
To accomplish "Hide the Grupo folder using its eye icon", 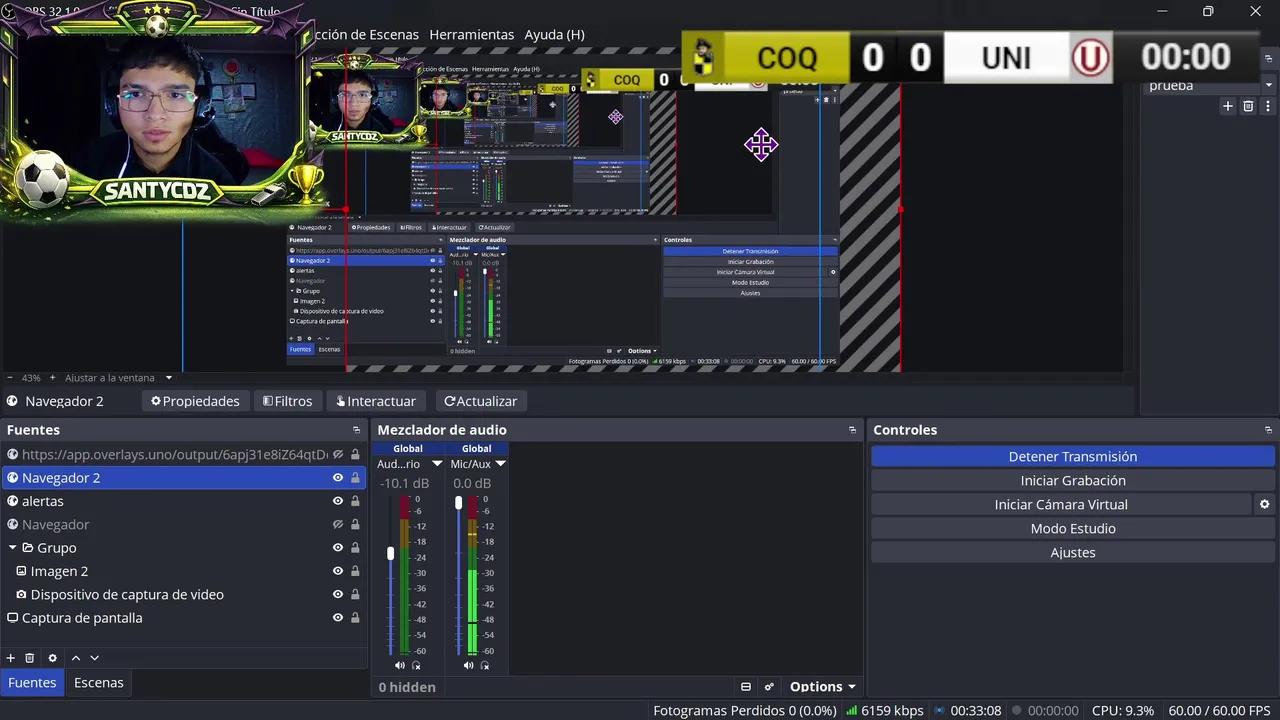I will coord(338,548).
